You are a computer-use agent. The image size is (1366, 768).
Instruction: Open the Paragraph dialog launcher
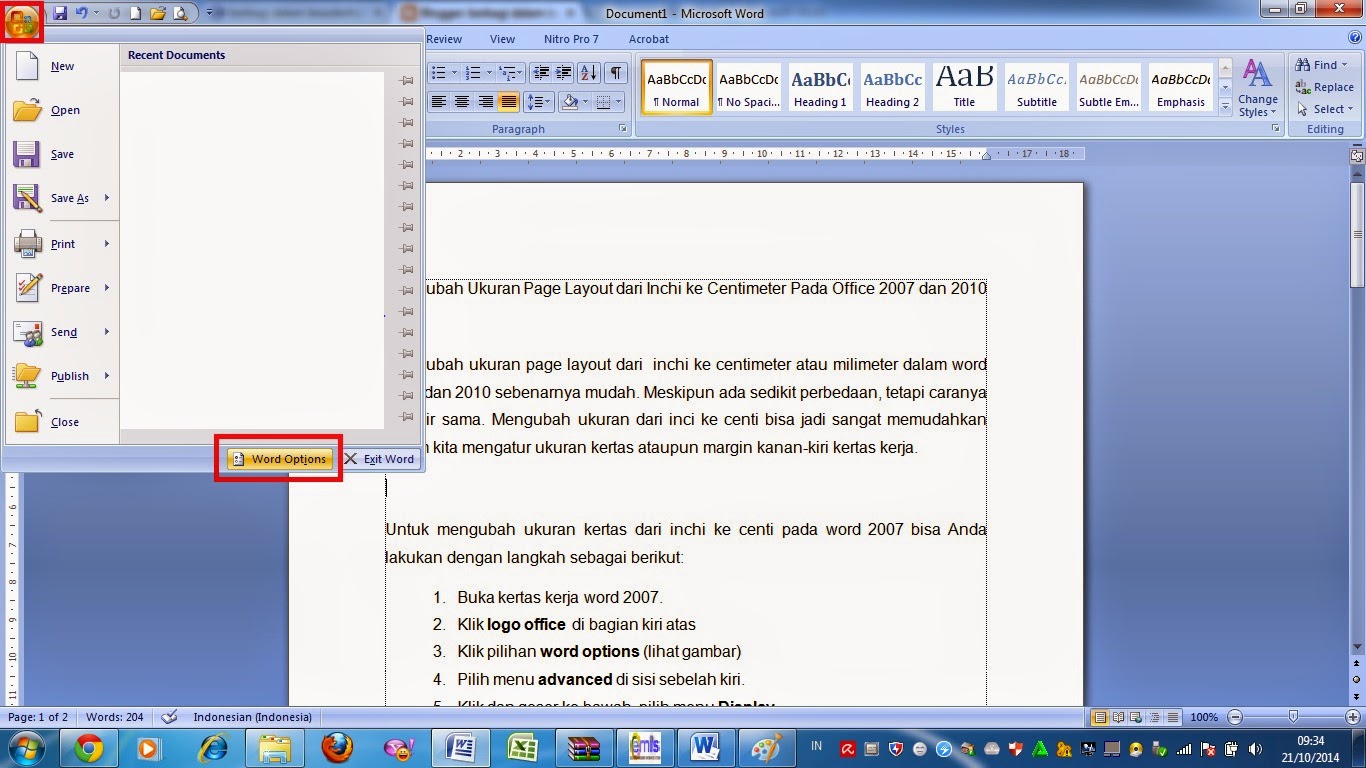tap(623, 129)
